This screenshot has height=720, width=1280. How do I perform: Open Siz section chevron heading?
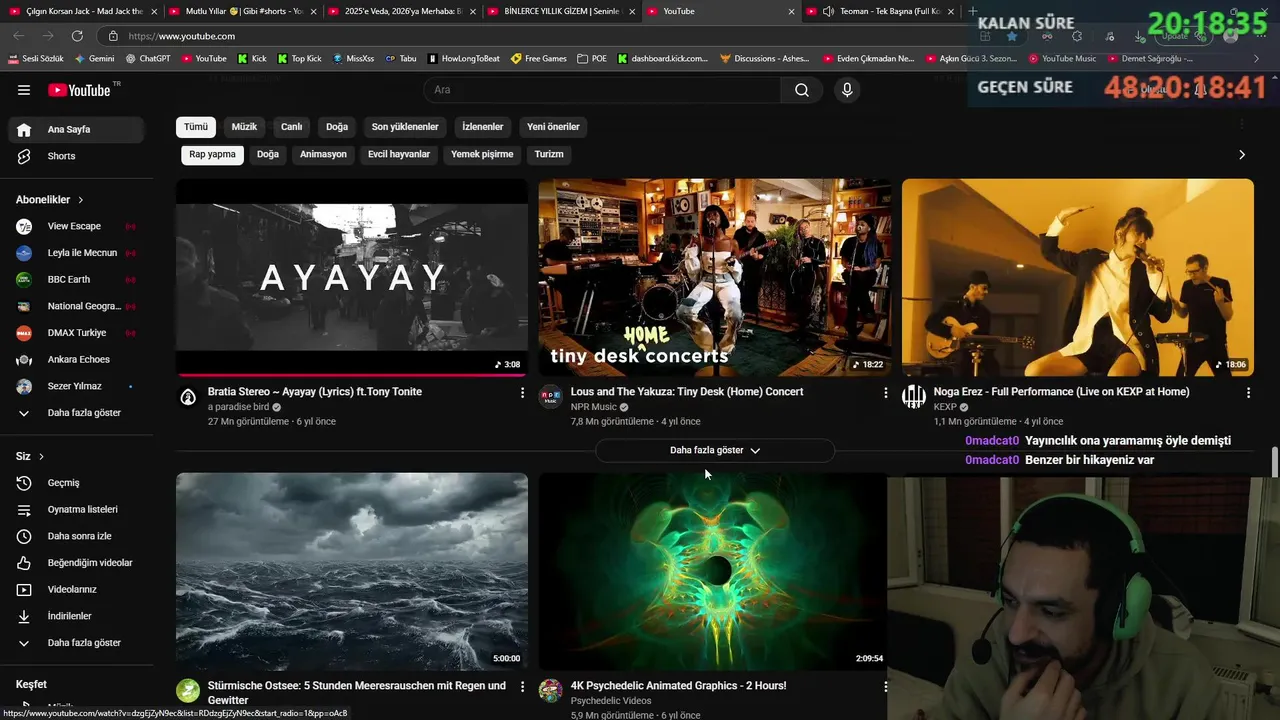[30, 456]
